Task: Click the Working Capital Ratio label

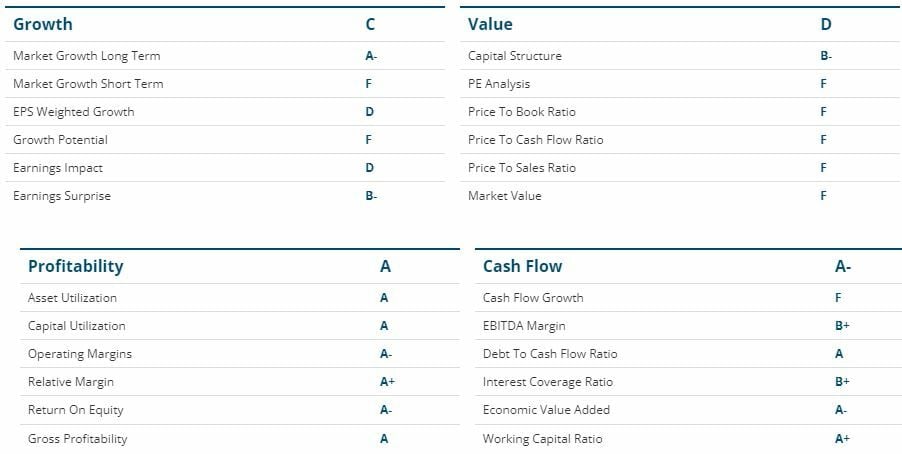Action: pos(543,439)
